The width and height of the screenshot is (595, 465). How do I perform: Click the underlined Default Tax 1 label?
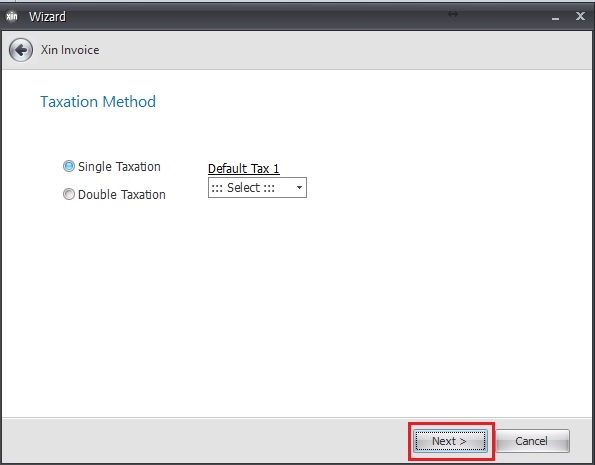(x=244, y=169)
